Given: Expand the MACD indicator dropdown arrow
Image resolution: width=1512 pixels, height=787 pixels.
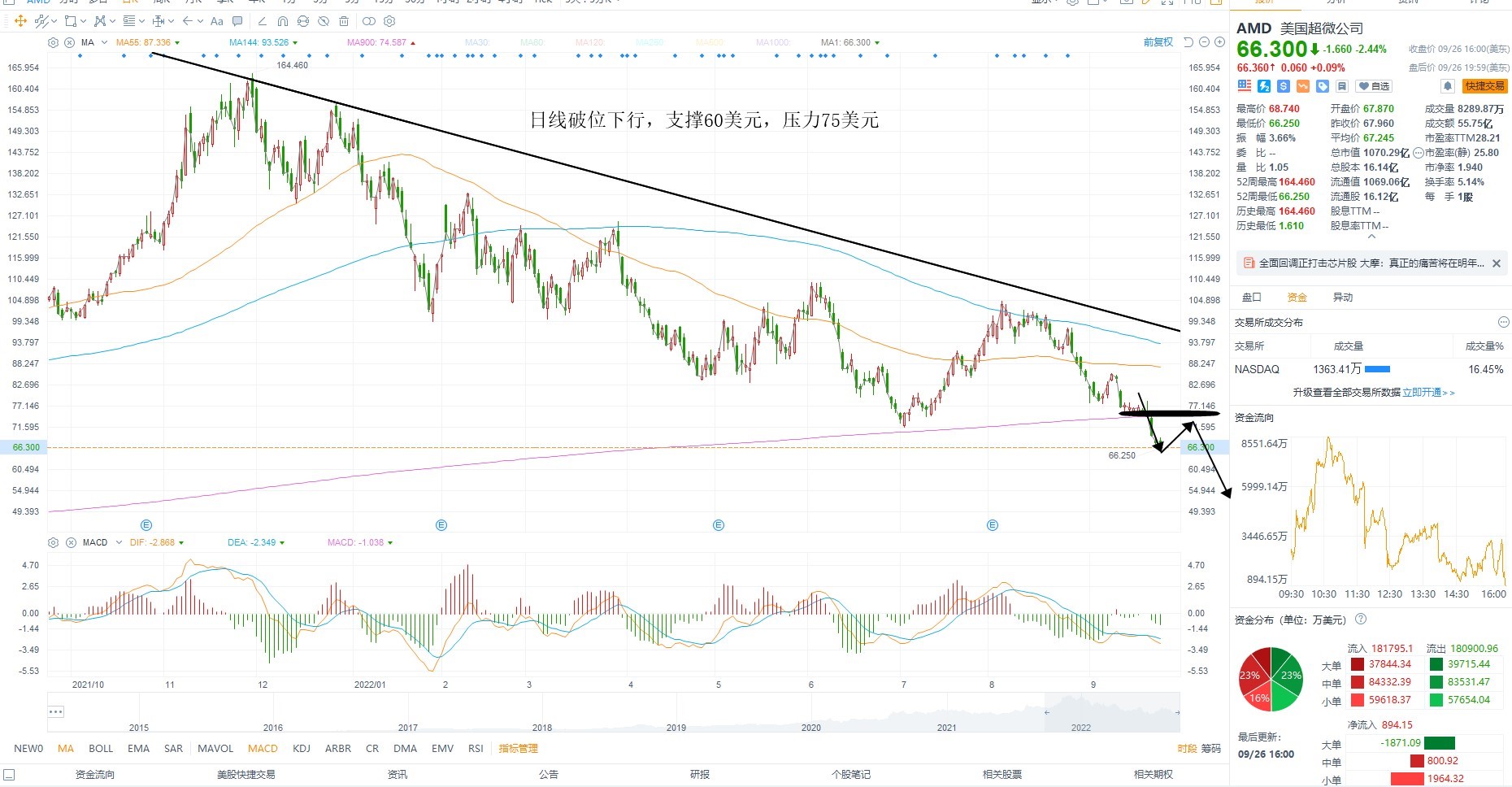Looking at the screenshot, I should click(x=119, y=542).
